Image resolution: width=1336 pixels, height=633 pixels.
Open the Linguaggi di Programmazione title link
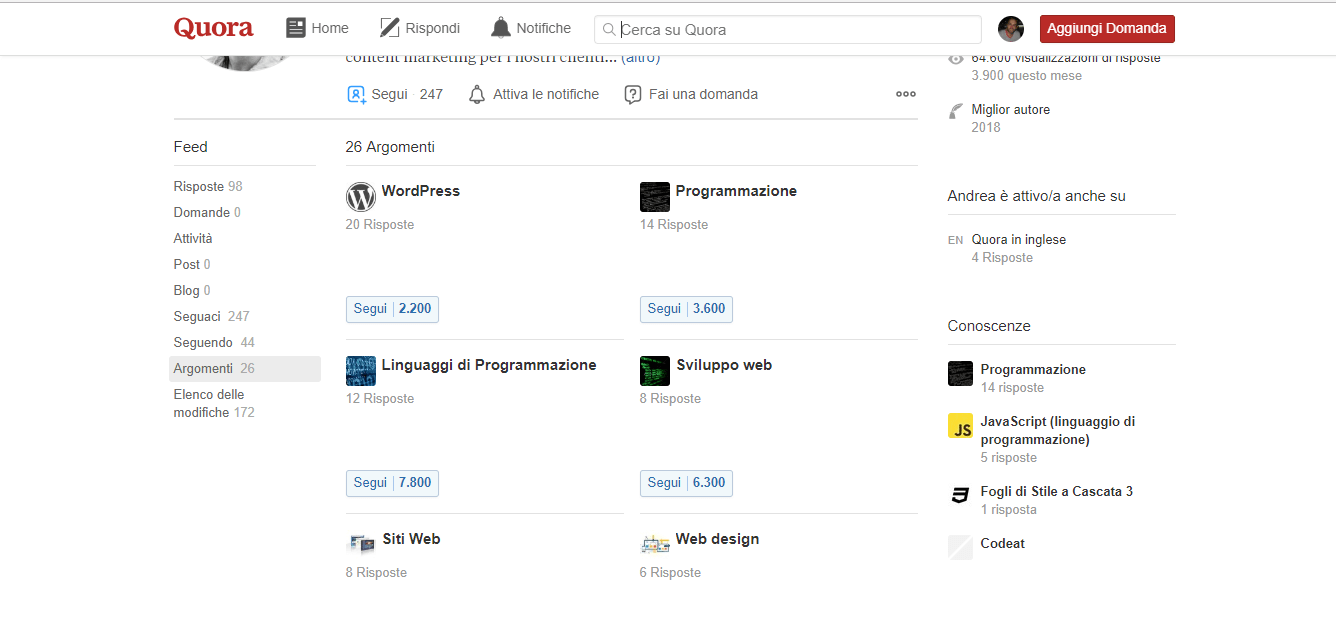coord(489,365)
